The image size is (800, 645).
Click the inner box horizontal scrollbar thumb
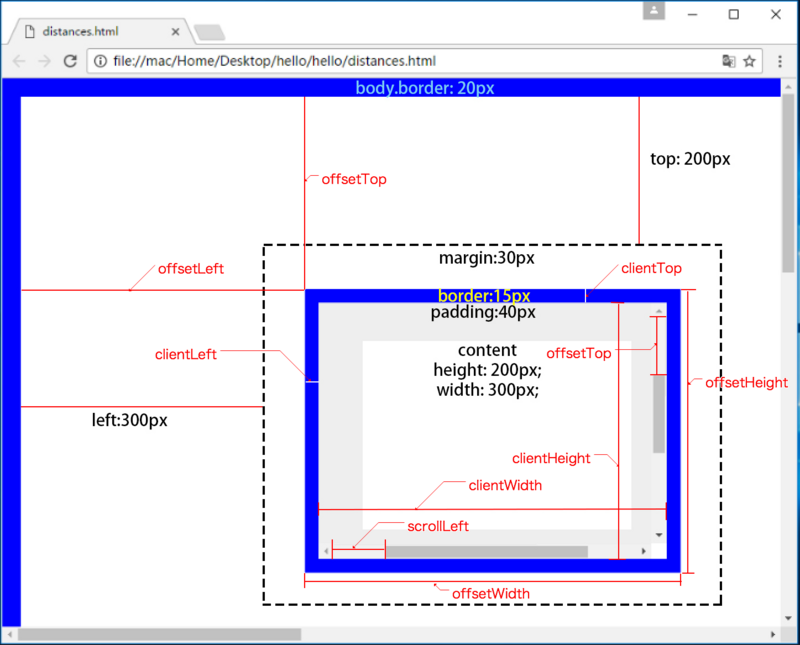coord(487,552)
